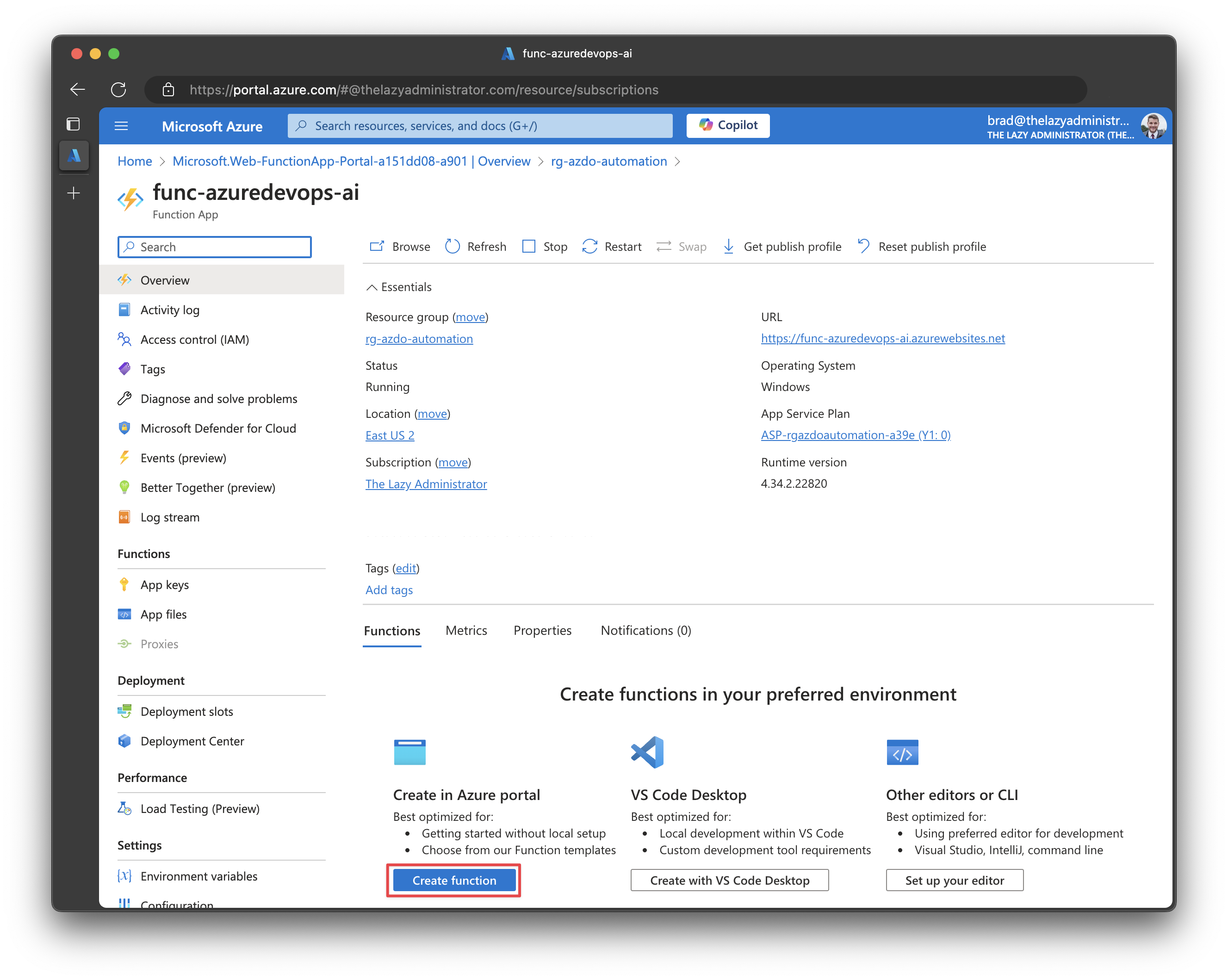Click the Other editors code icon
1228x980 pixels.
pyautogui.click(x=902, y=753)
